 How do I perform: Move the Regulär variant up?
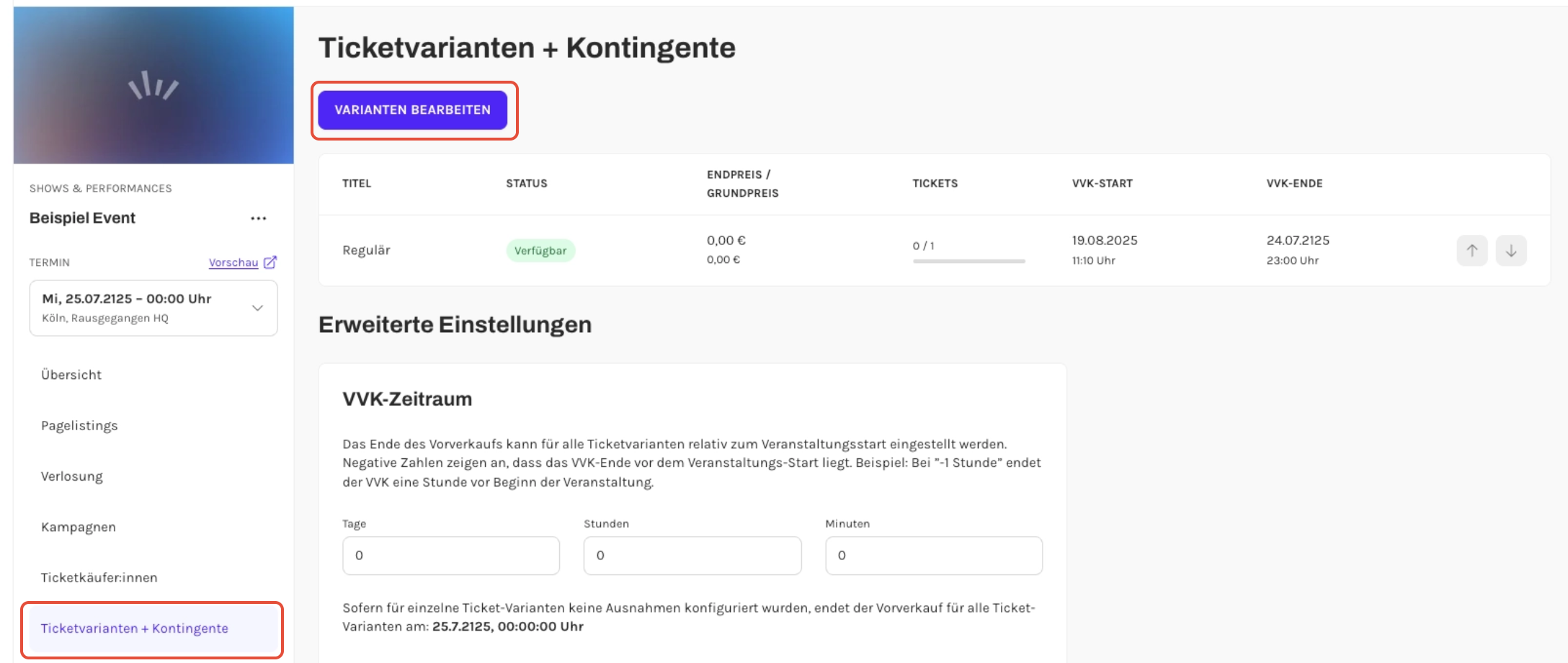(x=1471, y=251)
